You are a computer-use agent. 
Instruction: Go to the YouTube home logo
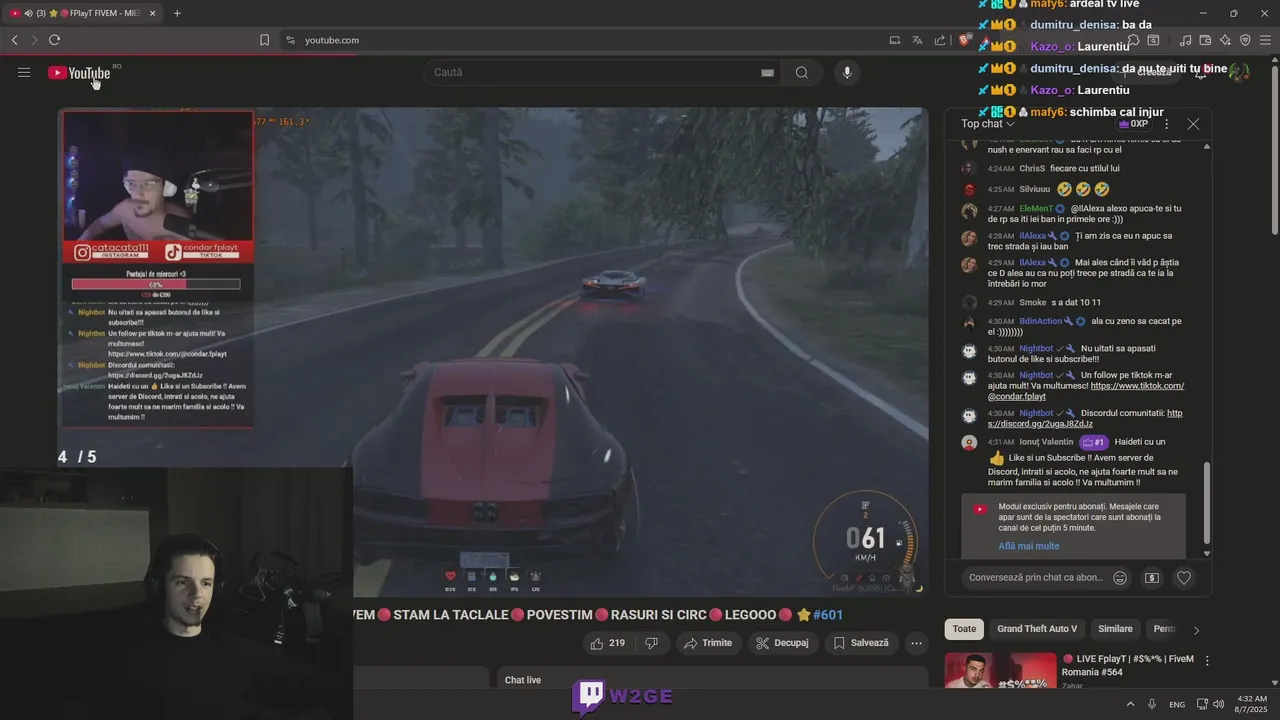coord(79,72)
